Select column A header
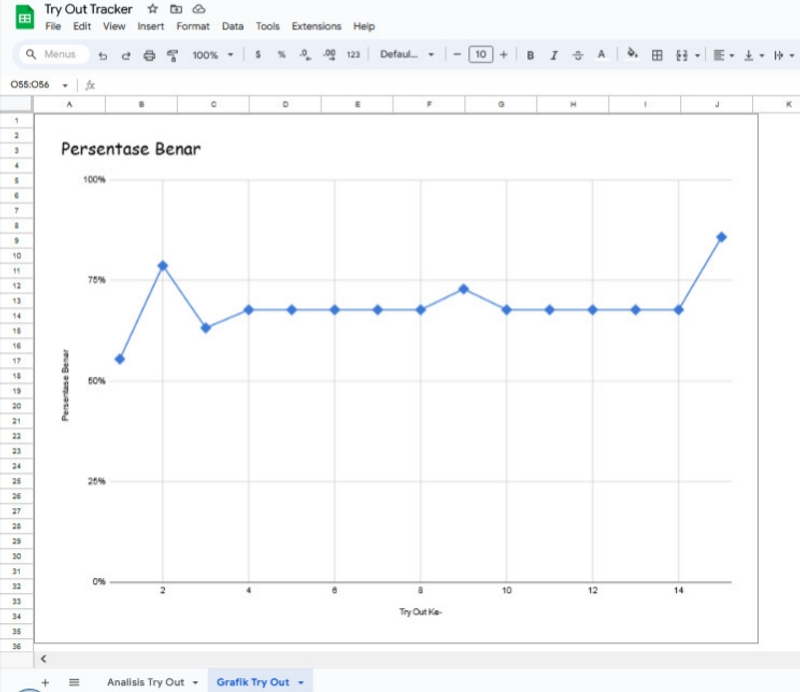The image size is (800, 692). [x=69, y=104]
